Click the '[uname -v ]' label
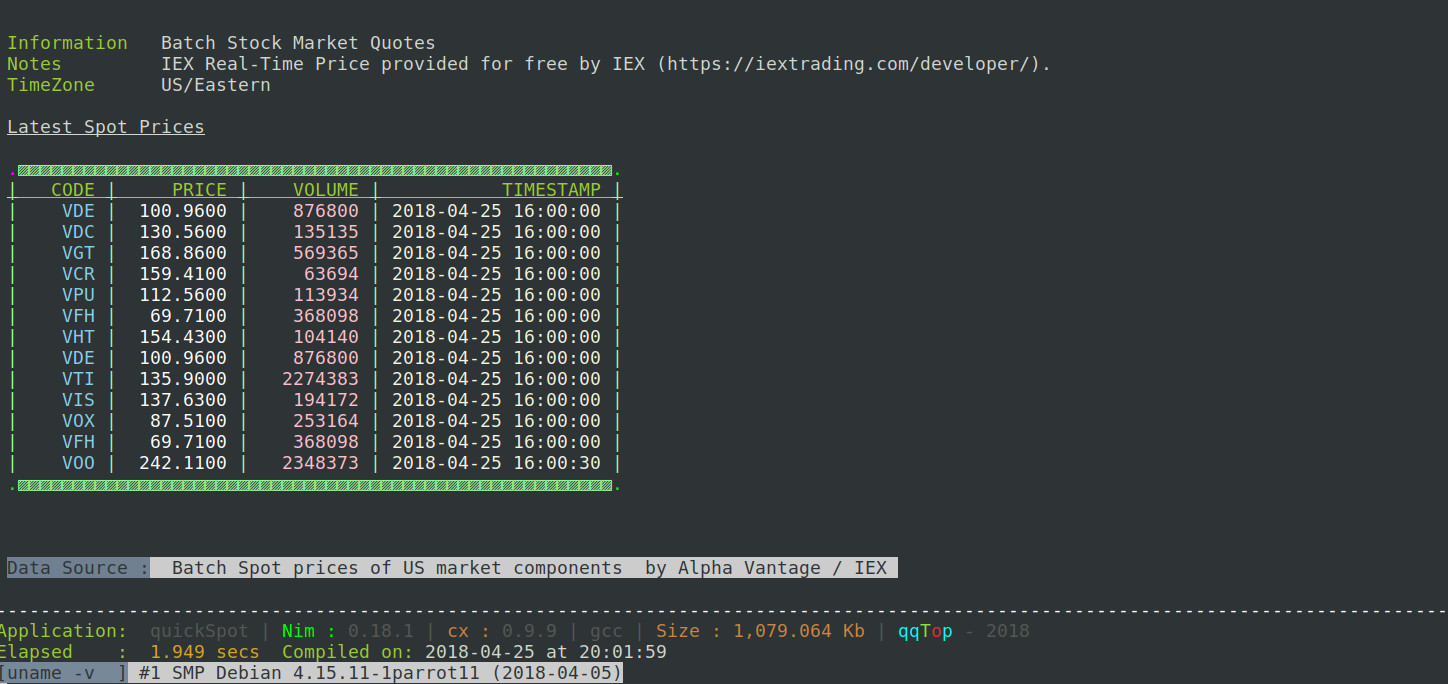This screenshot has width=1448, height=684. coord(64,673)
